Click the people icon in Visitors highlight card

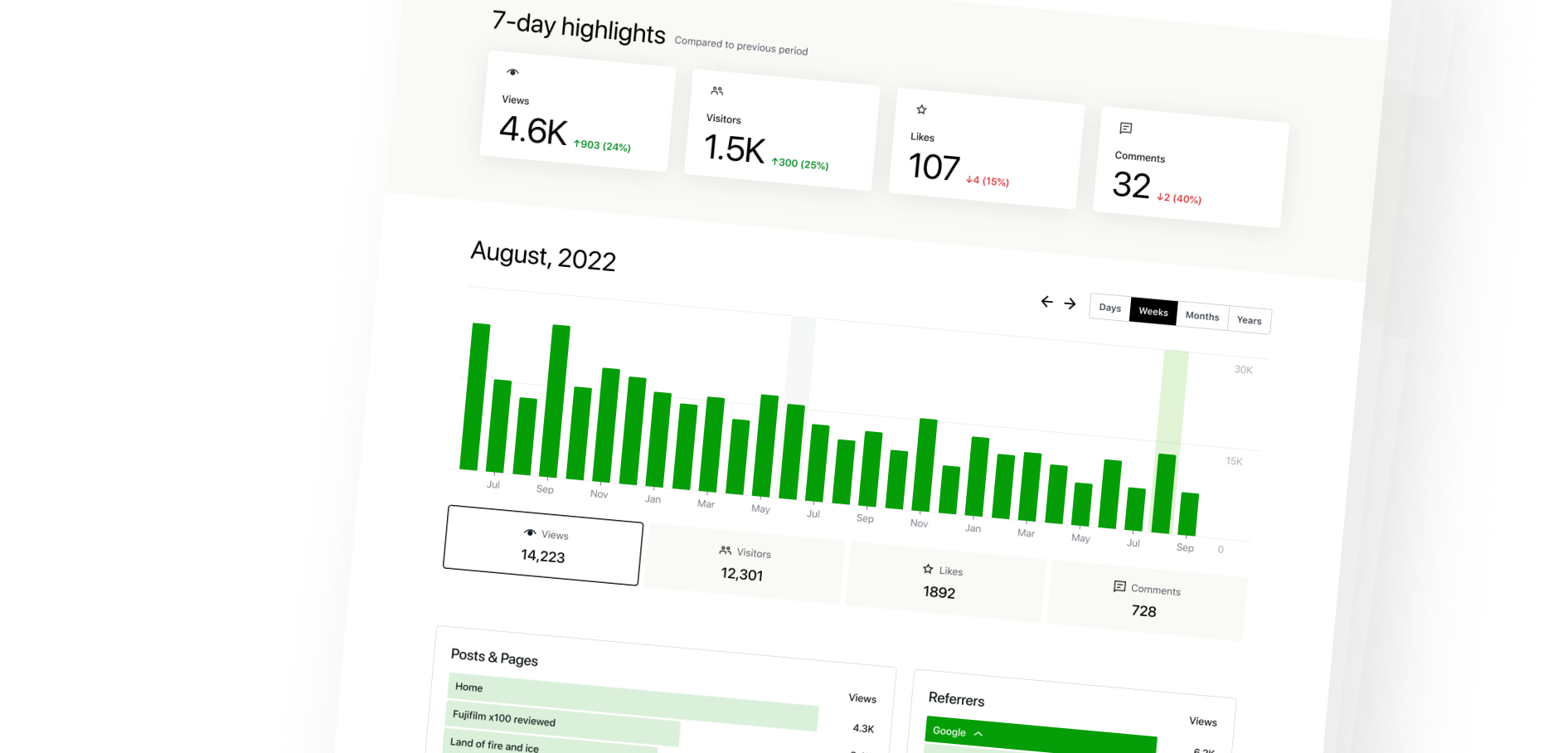[717, 91]
